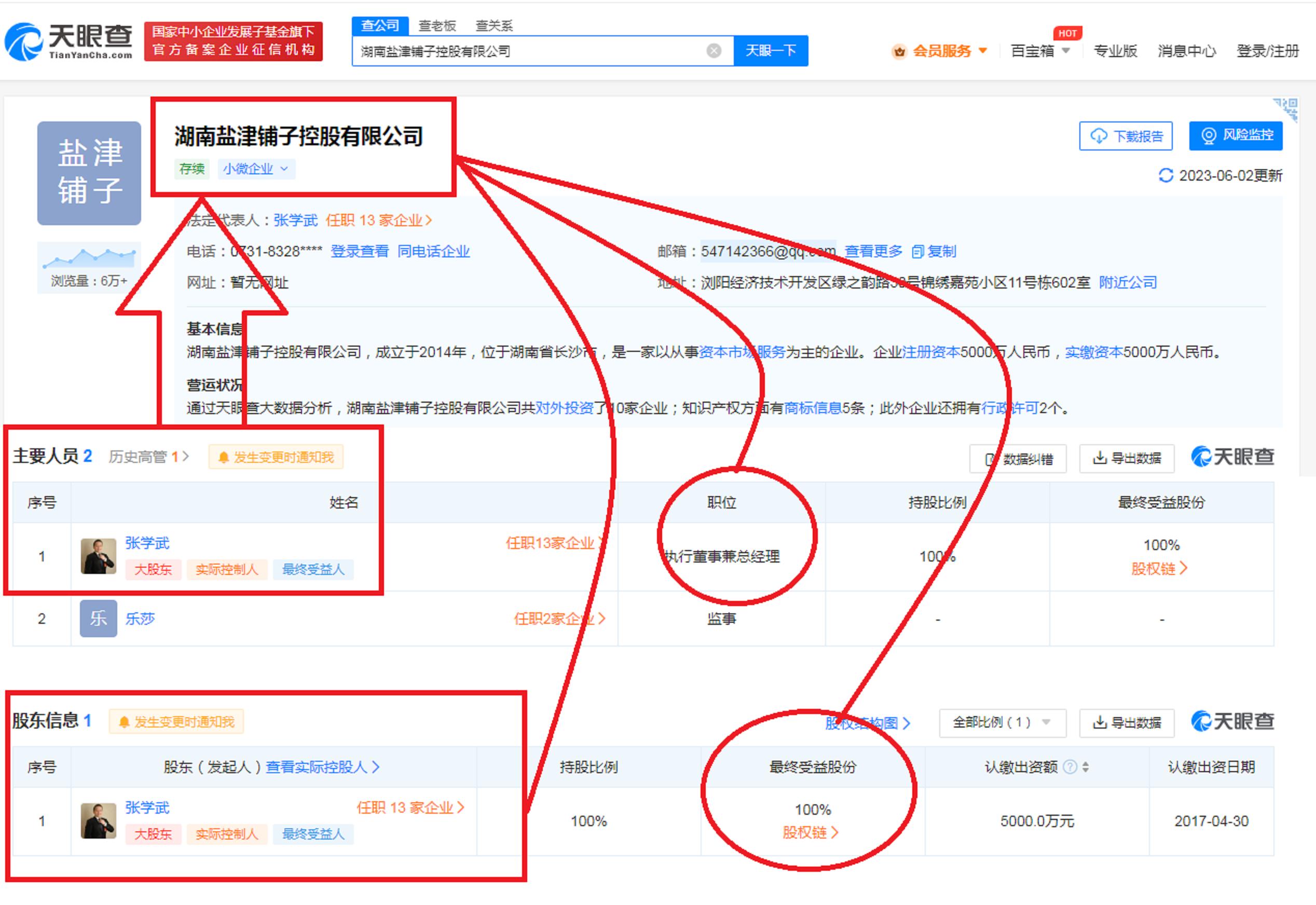Click the refresh icon beside 2023-06-02更新
Screen dimensions: 1316x905
coord(1165,176)
